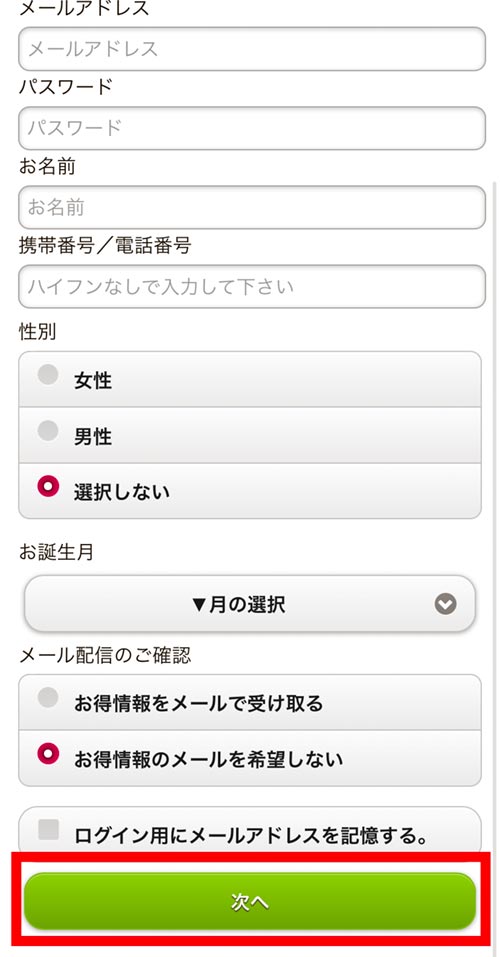Click the メールアドレス input field
500x957 pixels.
252,49
